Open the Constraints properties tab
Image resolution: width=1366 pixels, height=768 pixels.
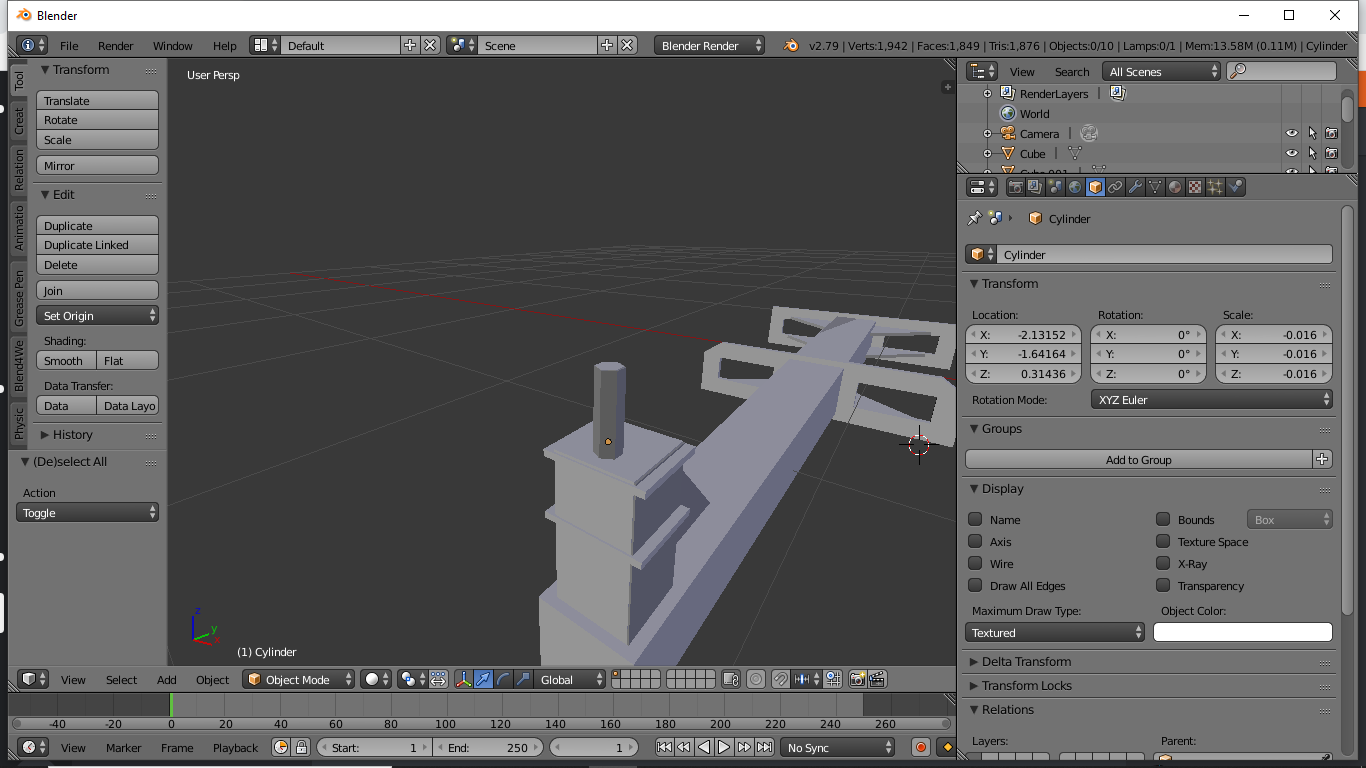click(1115, 187)
